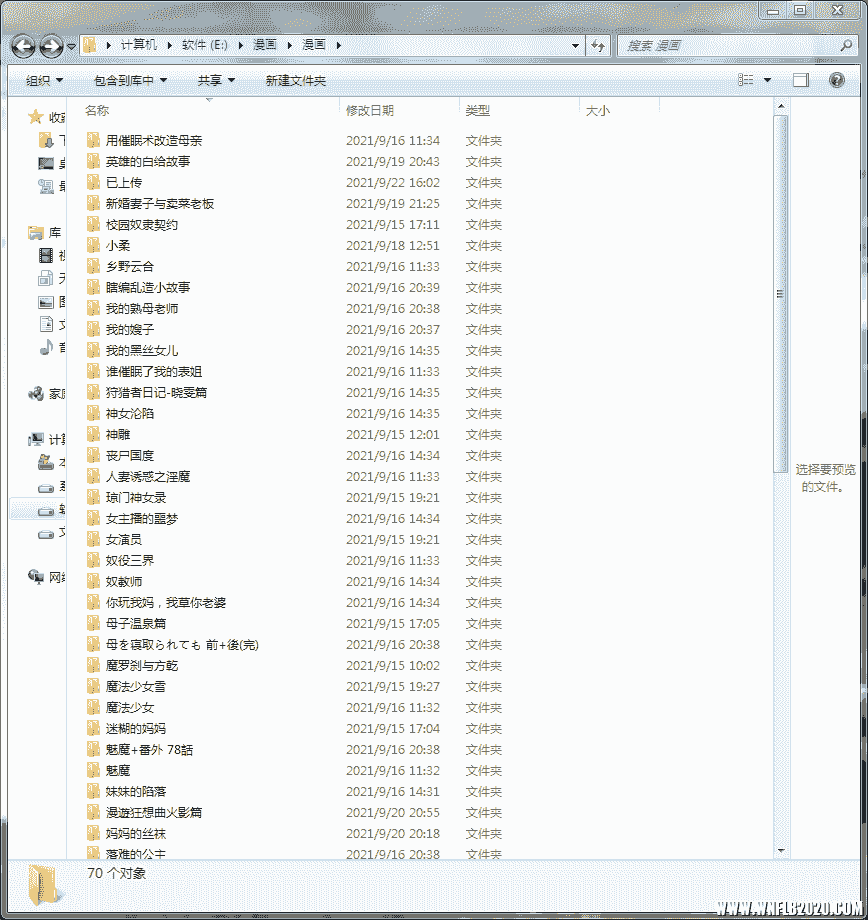This screenshot has height=920, width=868.
Task: Select the 魅魔 folder dated 2021/9/16 11:32
Action: [x=118, y=770]
